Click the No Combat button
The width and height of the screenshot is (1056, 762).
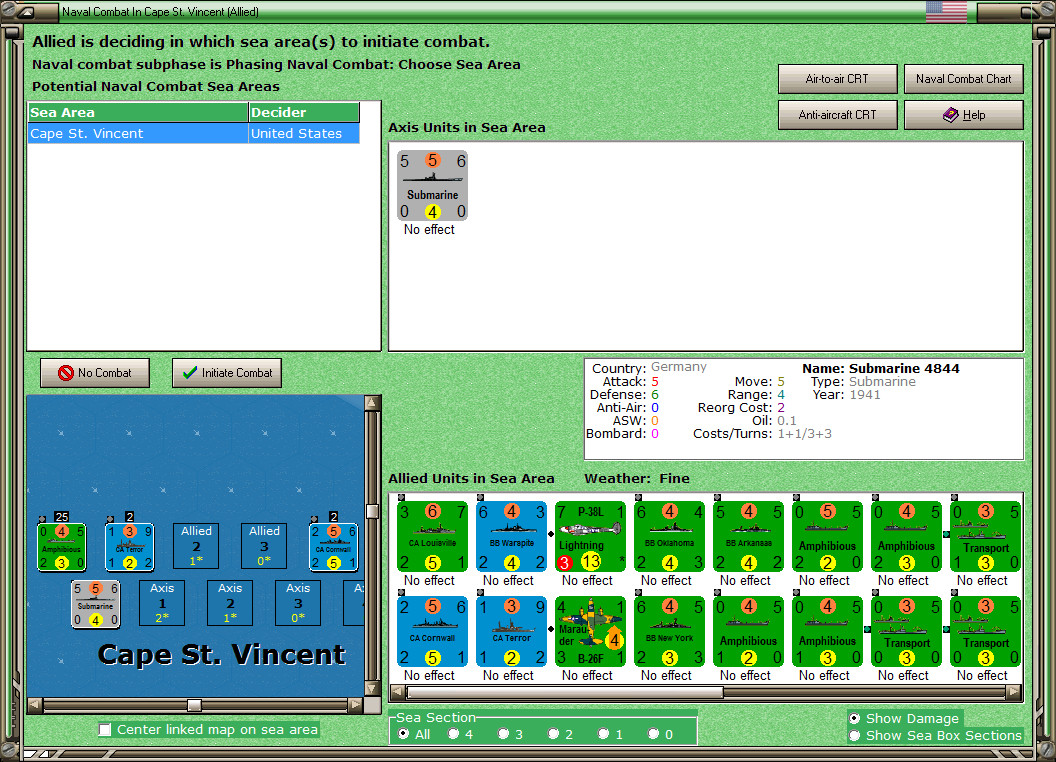(x=95, y=373)
